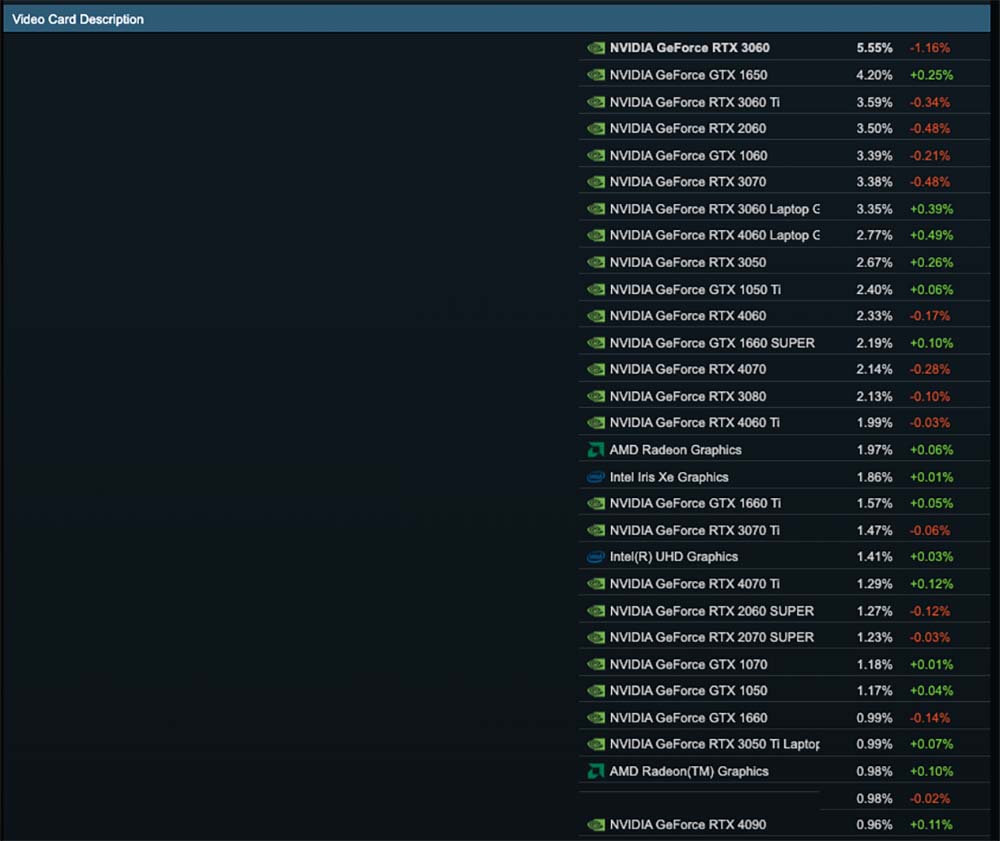1000x841 pixels.
Task: Select the NVIDIA GeForce RTX 3070 name
Action: click(688, 182)
